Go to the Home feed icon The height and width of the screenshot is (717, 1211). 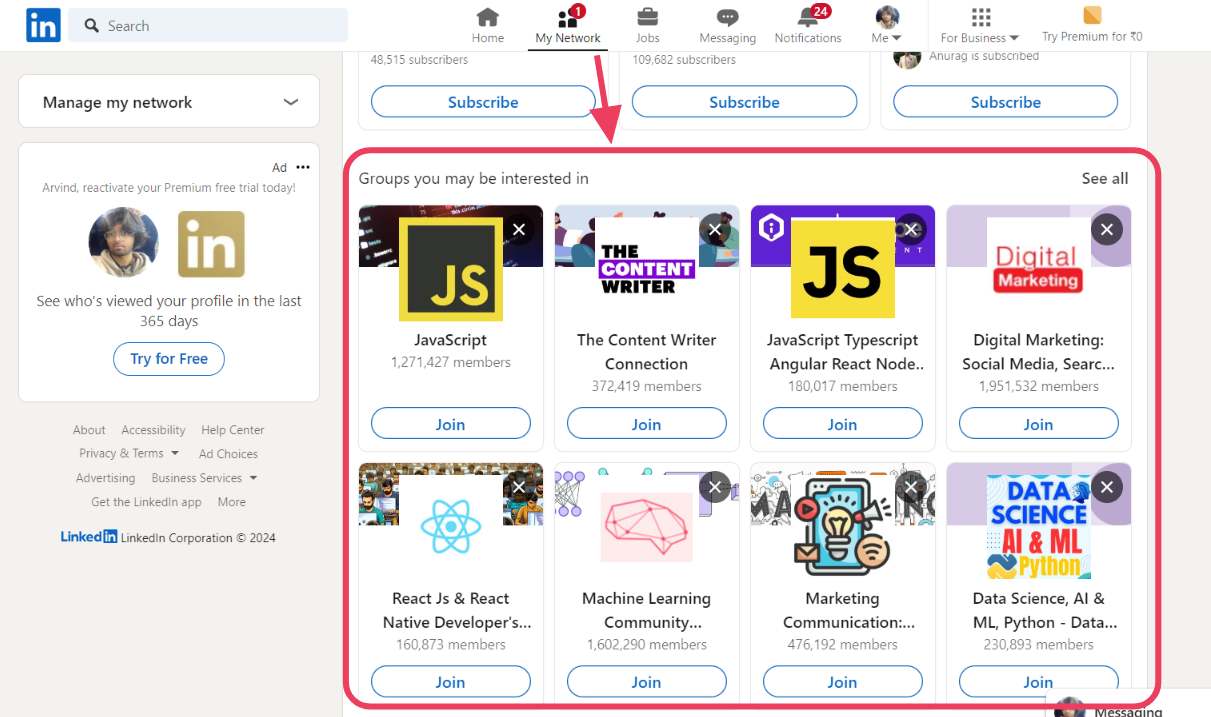(487, 17)
